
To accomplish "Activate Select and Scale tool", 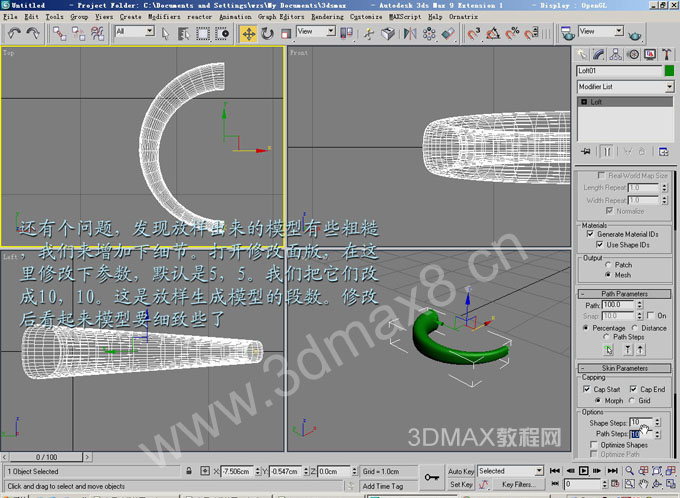I will [286, 33].
